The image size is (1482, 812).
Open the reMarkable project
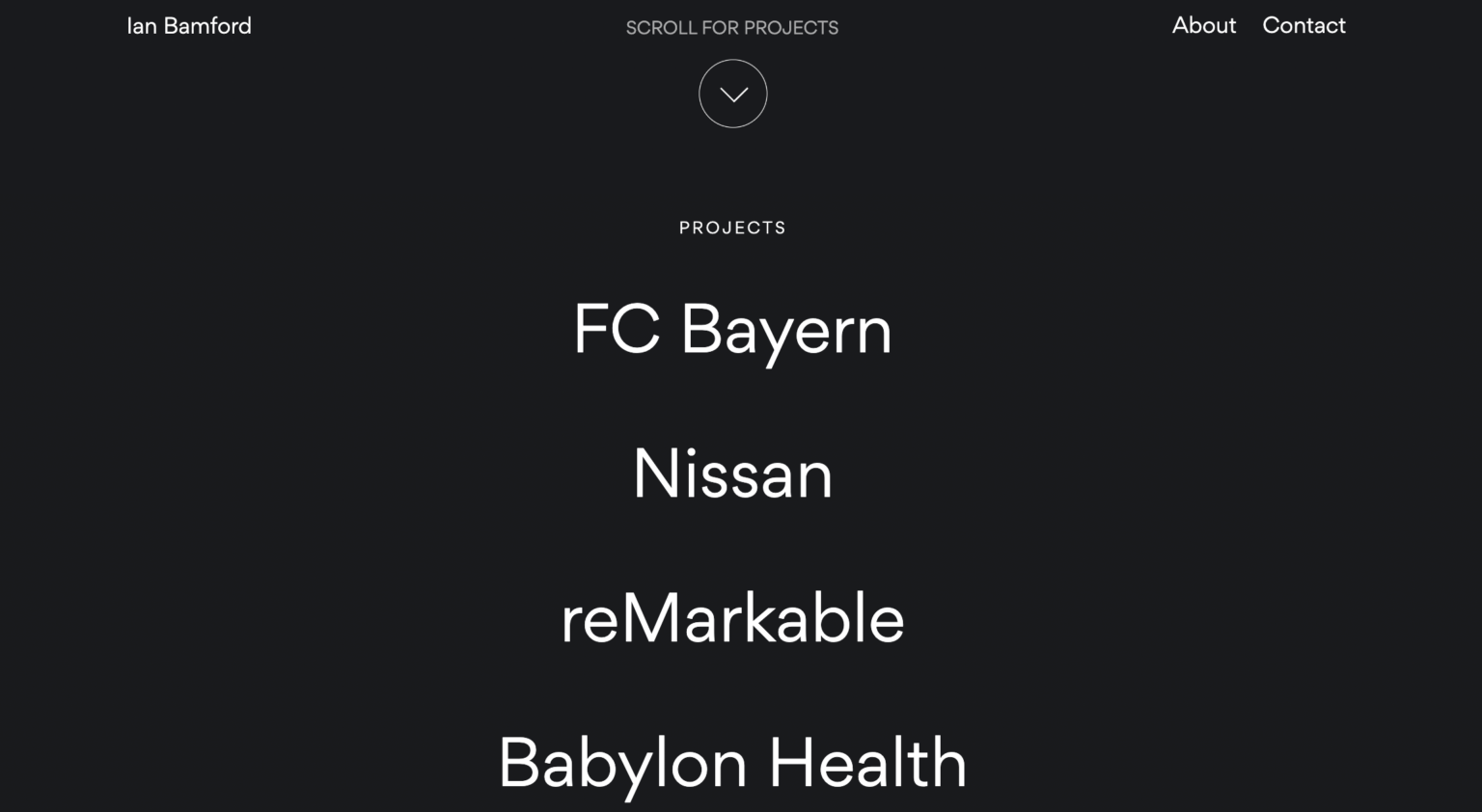point(732,619)
